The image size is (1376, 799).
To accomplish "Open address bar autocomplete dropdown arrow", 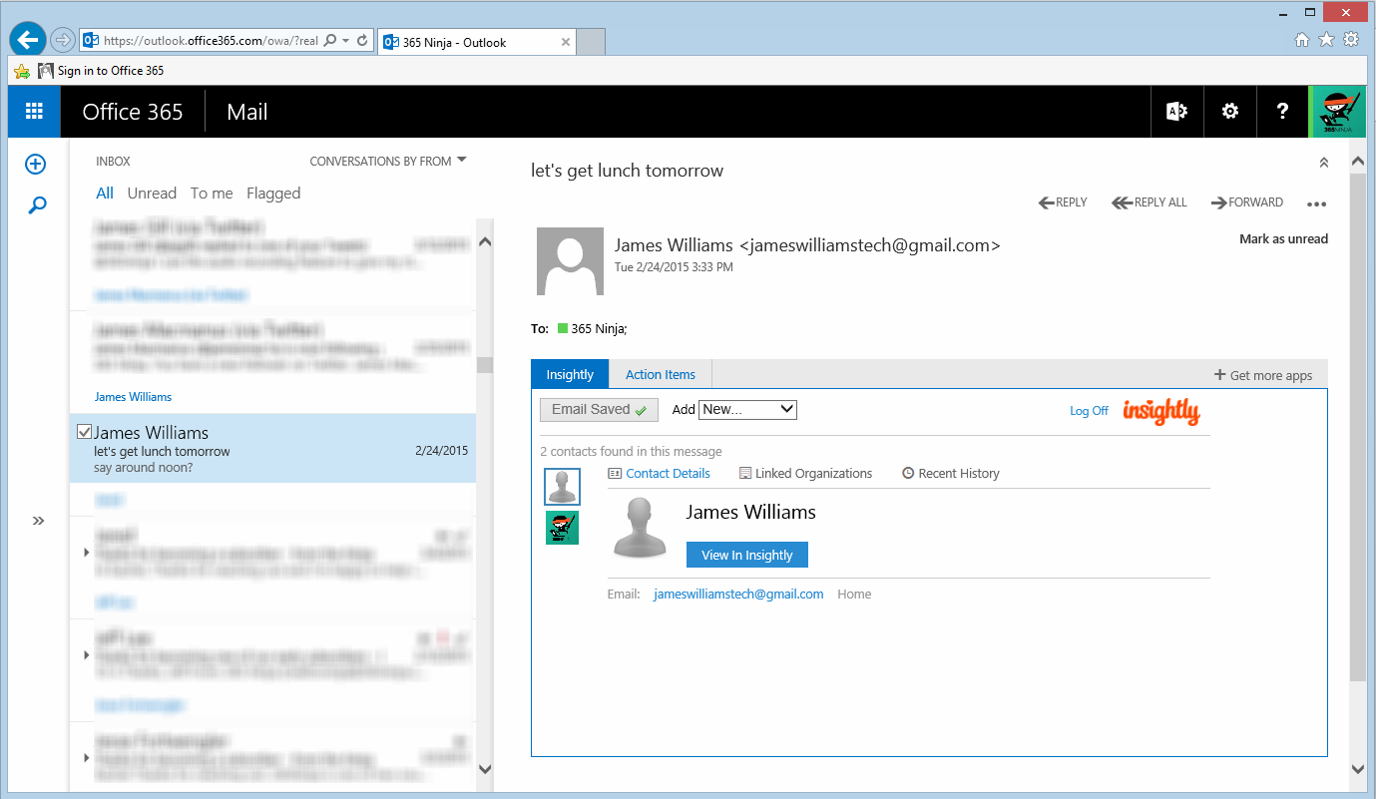I will pos(346,41).
